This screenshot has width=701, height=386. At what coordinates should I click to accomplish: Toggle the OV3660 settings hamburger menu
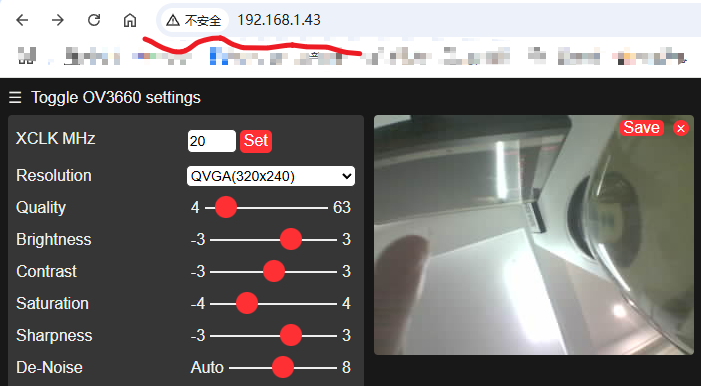[x=15, y=98]
